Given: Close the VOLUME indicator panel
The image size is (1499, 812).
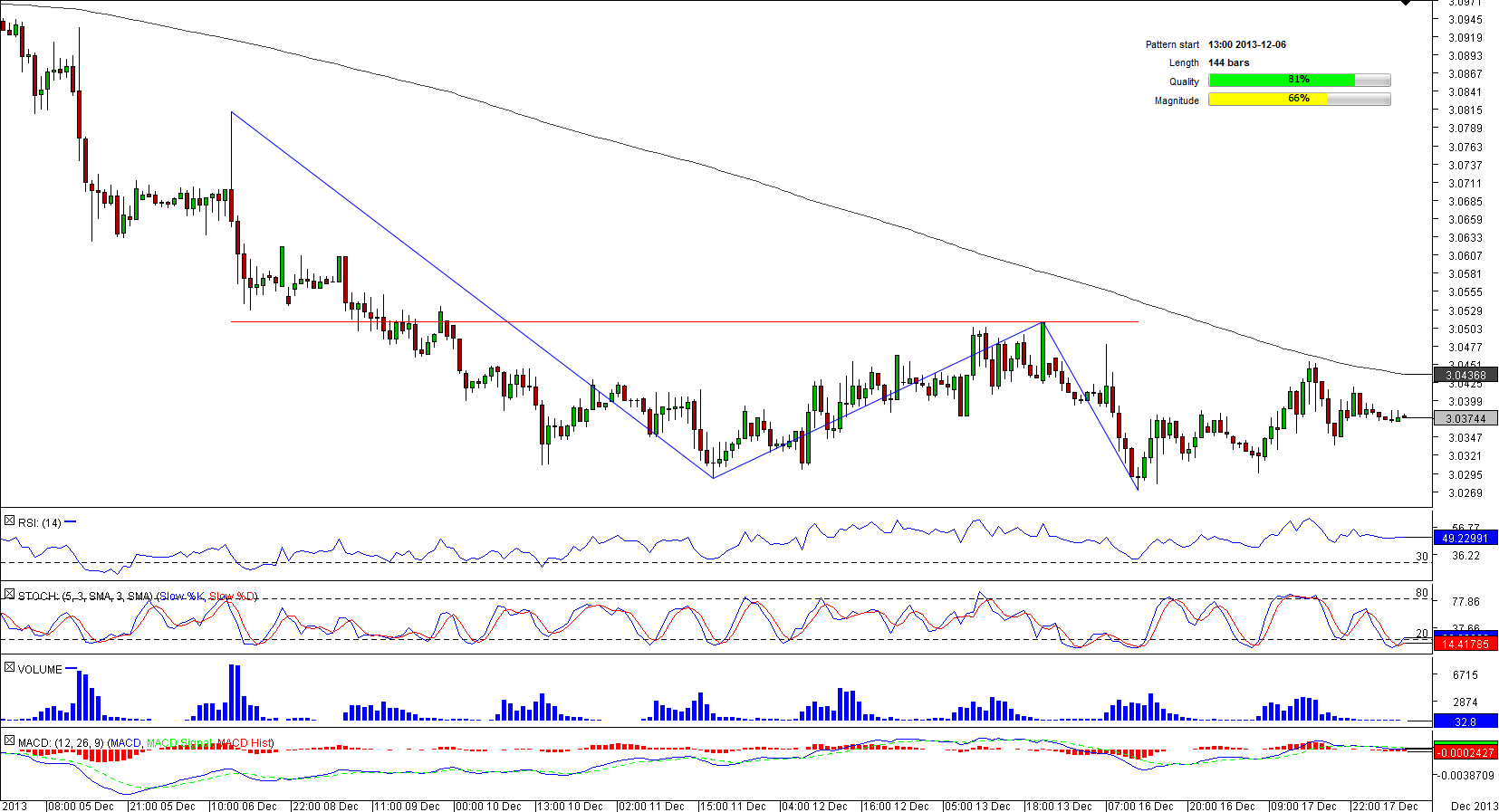Looking at the screenshot, I should [9, 668].
